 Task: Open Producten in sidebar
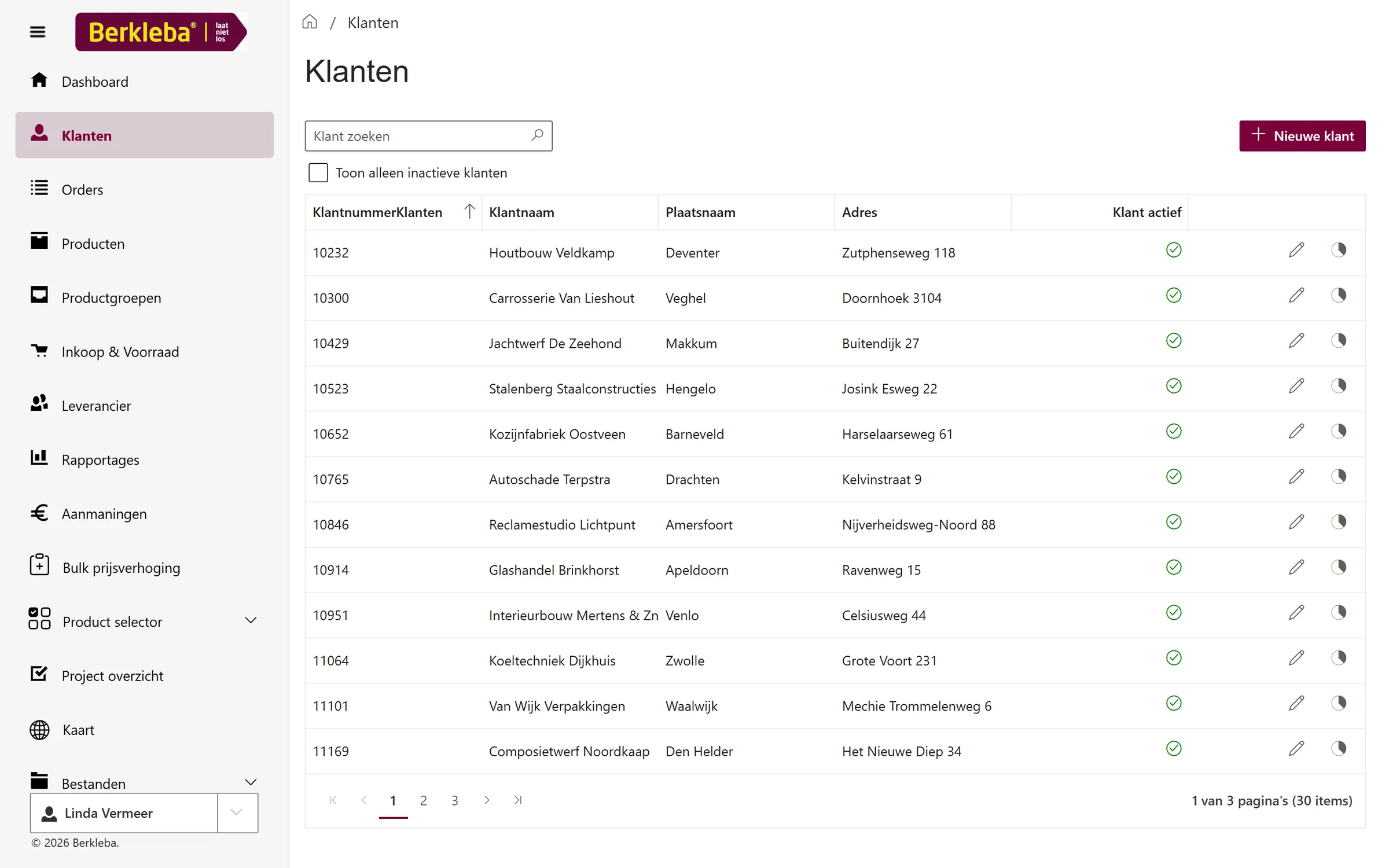(144, 244)
